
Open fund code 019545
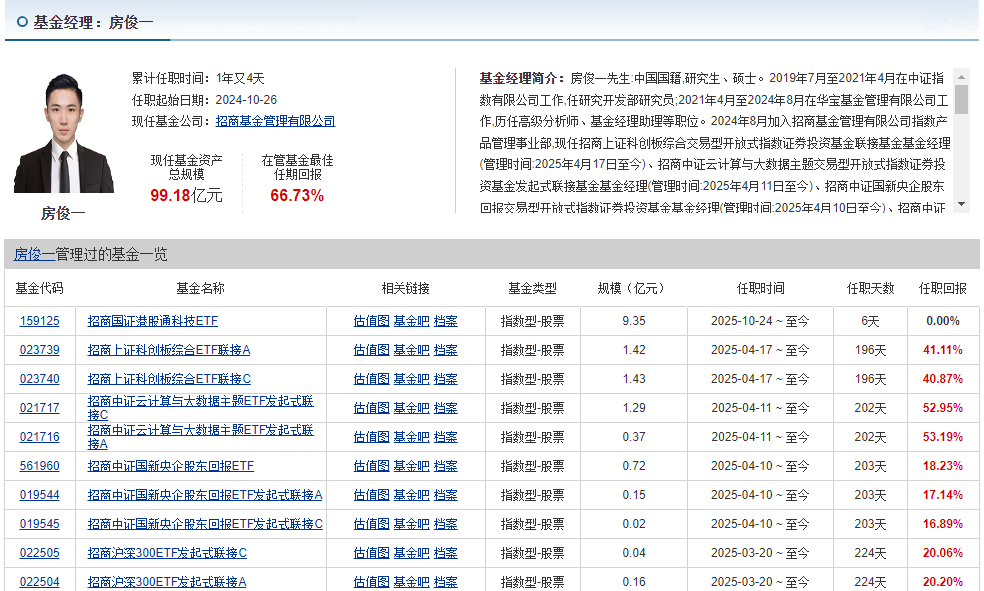[40, 524]
